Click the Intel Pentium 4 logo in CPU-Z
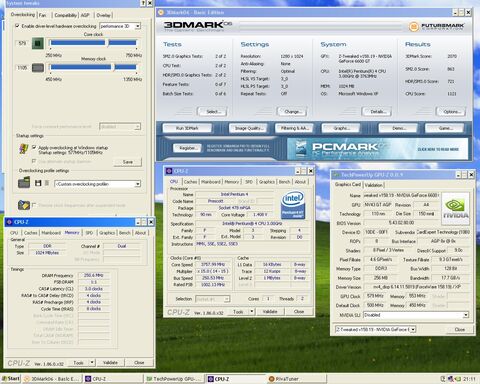 click(293, 205)
